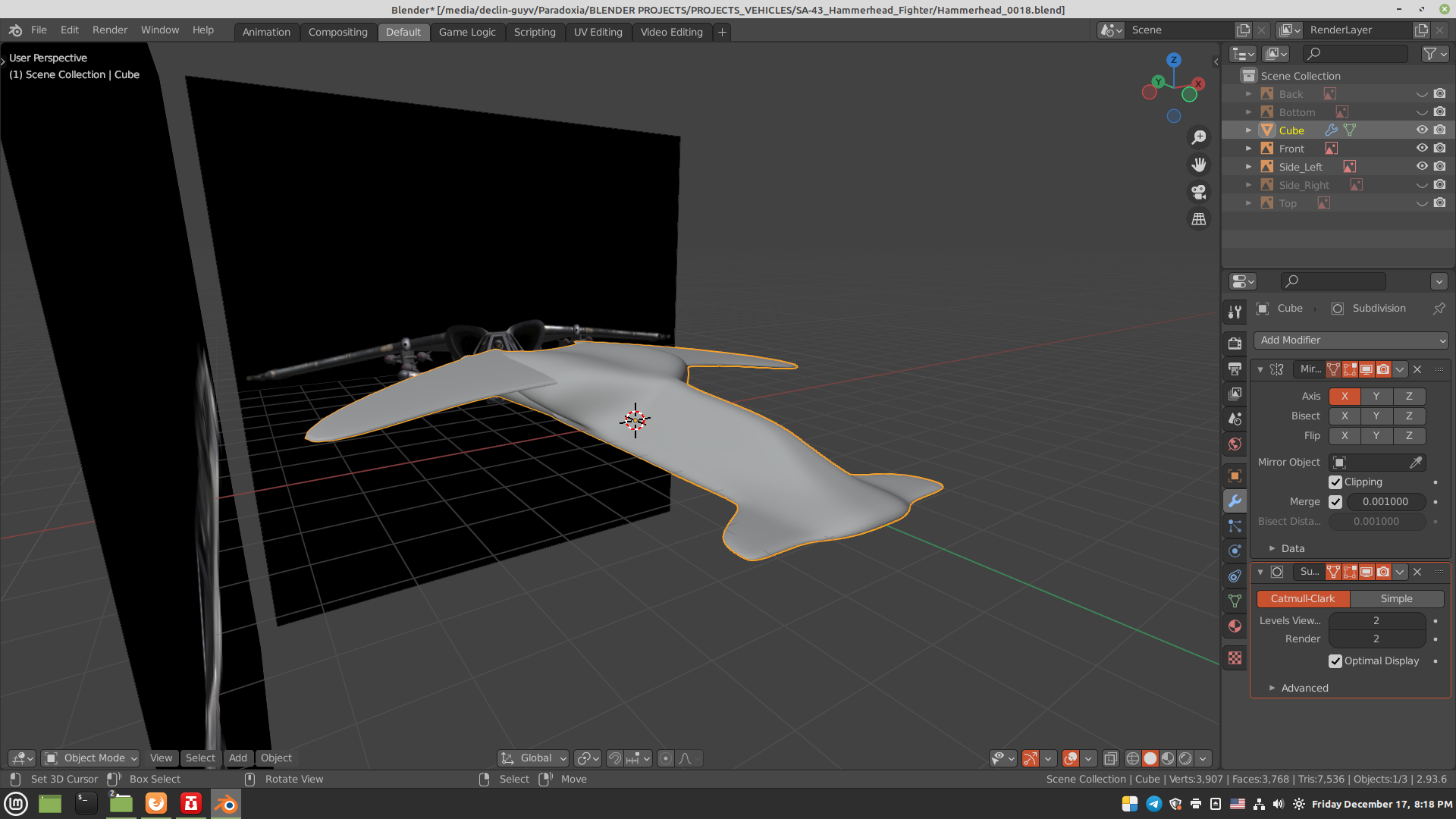Viewport: 1456px width, 819px height.
Task: Toggle snapping magnet in viewport header
Action: point(615,758)
